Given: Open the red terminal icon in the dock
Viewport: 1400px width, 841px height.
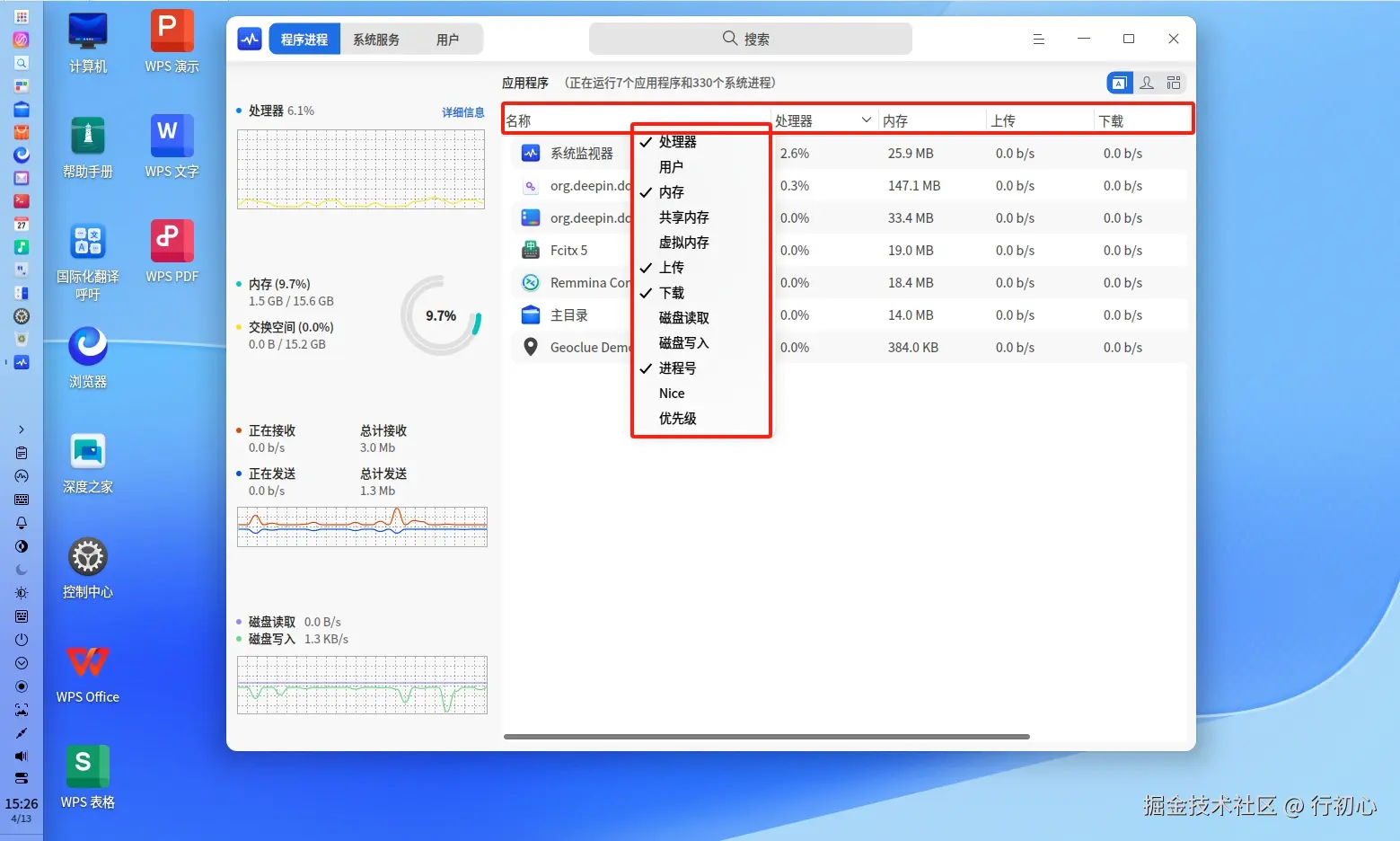Looking at the screenshot, I should click(22, 201).
